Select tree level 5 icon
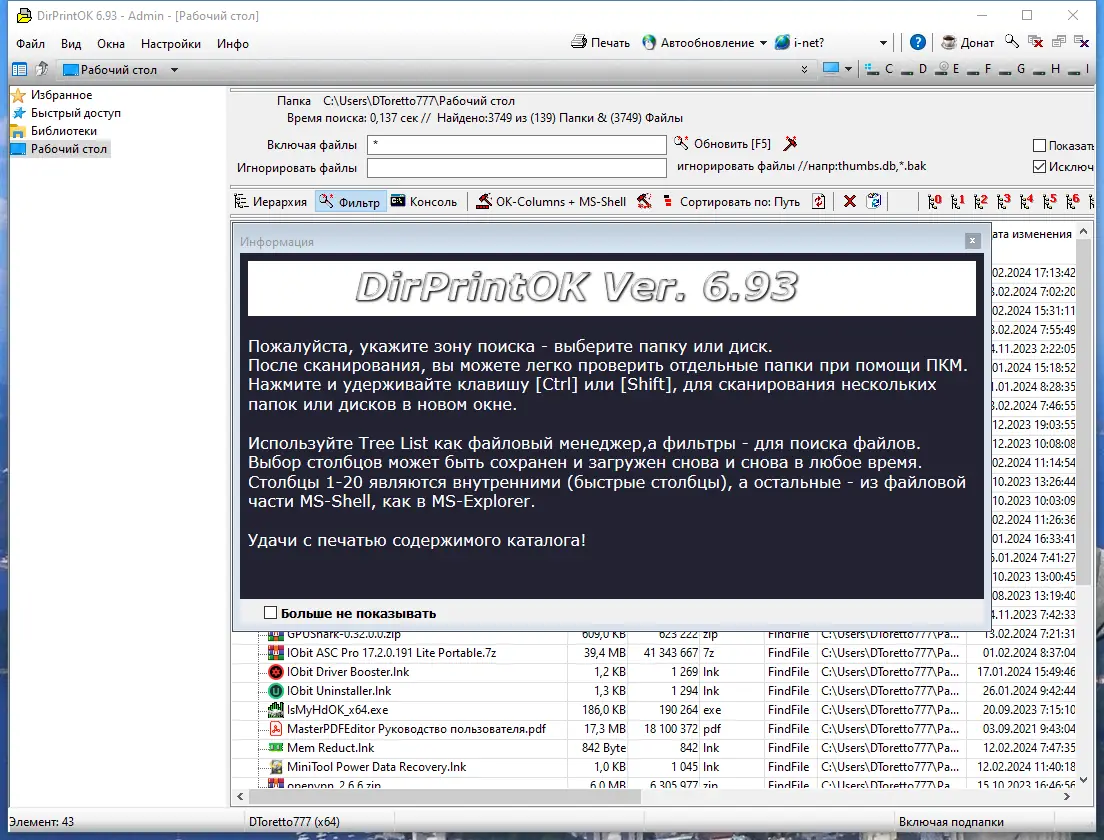Image resolution: width=1104 pixels, height=840 pixels. pyautogui.click(x=1050, y=201)
